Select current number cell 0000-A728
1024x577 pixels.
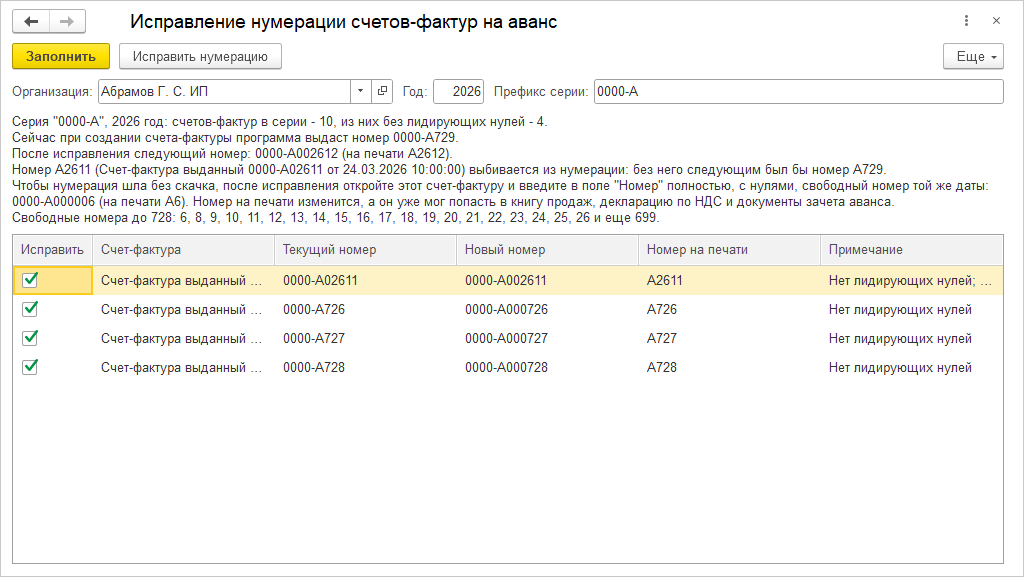[x=366, y=367]
